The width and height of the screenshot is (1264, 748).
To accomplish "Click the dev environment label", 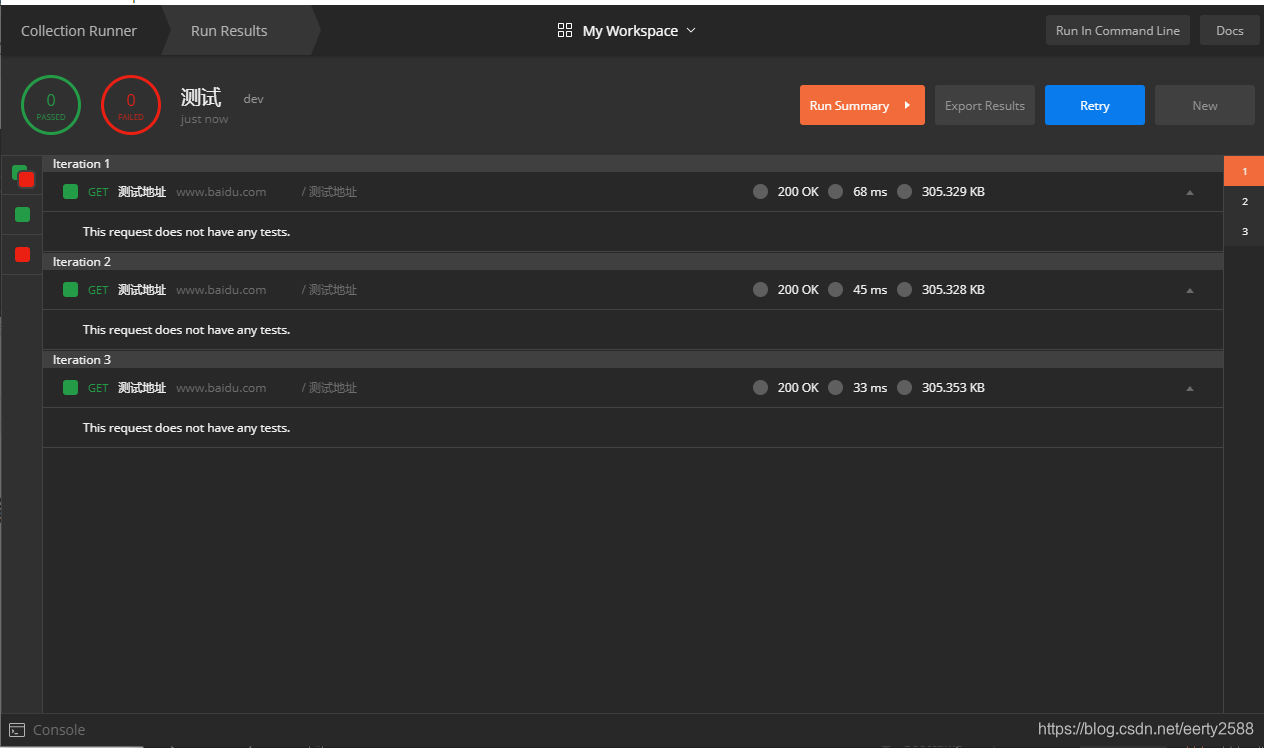I will pyautogui.click(x=254, y=99).
